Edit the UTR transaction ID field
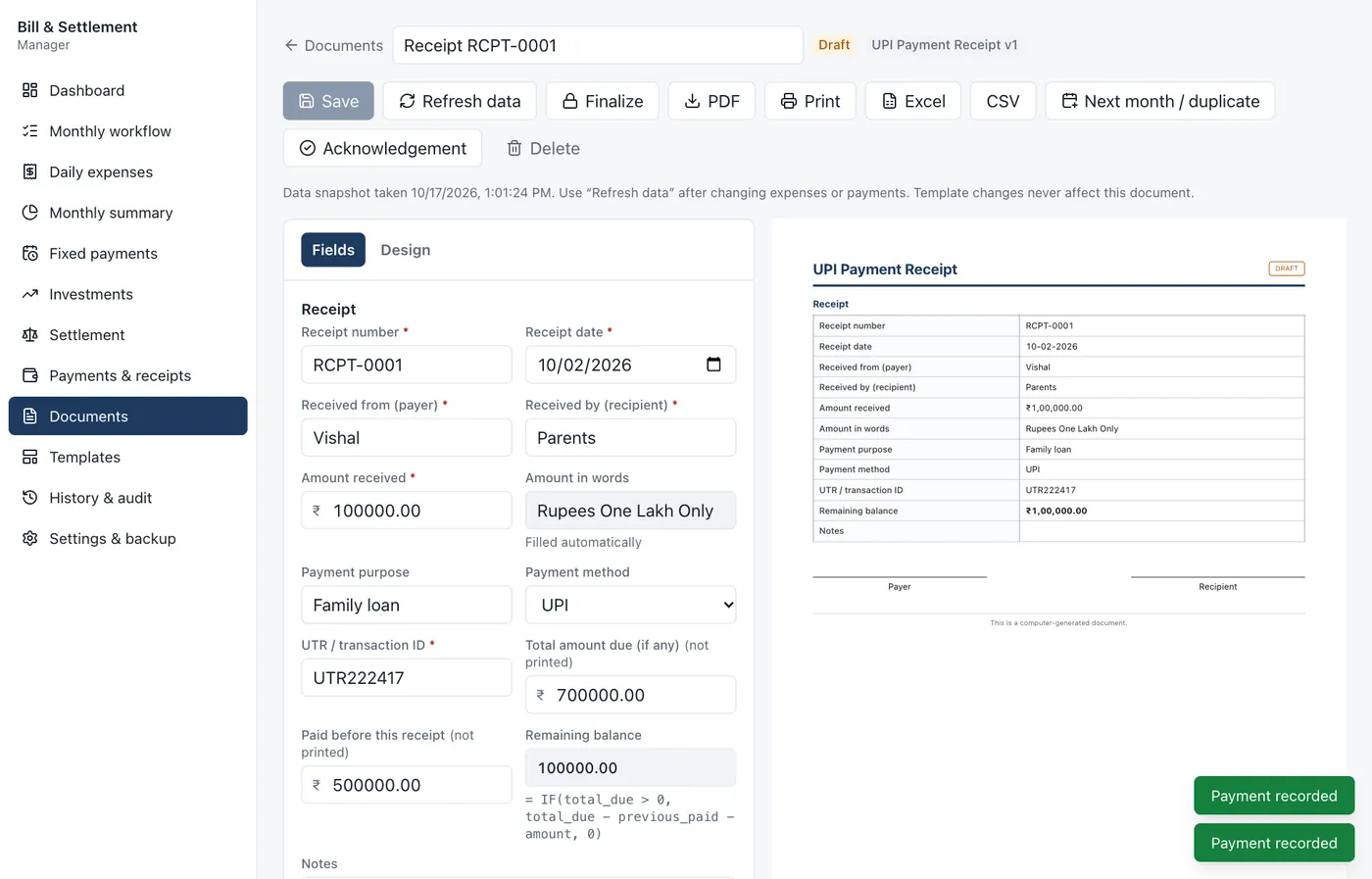This screenshot has height=879, width=1372. [407, 677]
